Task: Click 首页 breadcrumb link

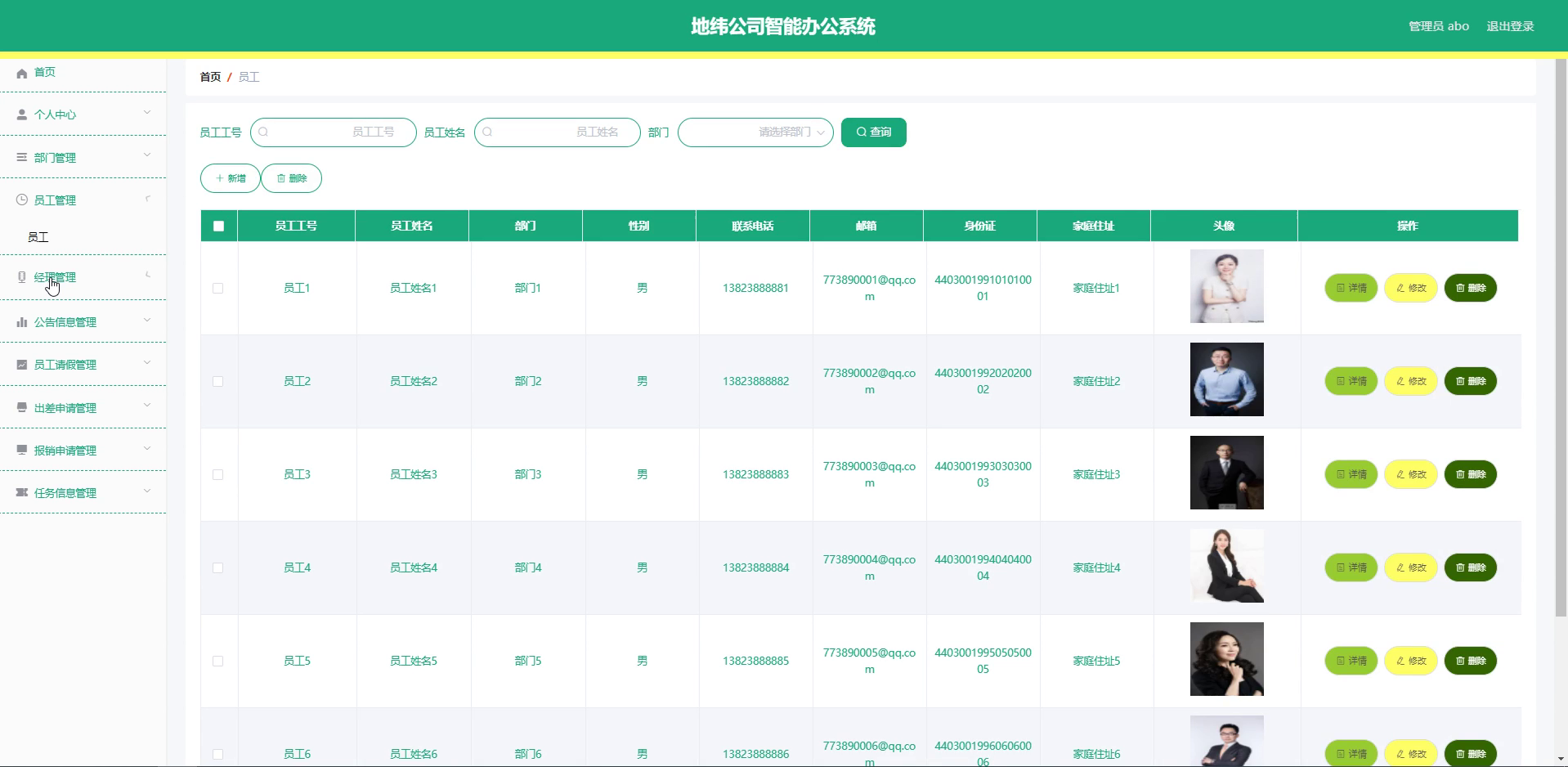Action: click(x=210, y=77)
